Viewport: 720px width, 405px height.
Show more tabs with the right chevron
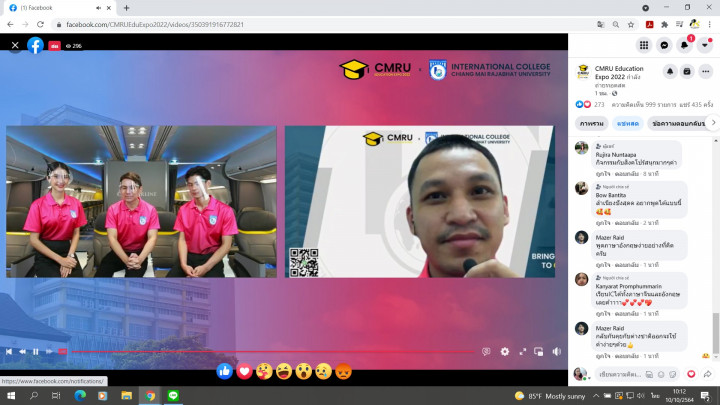coord(713,123)
